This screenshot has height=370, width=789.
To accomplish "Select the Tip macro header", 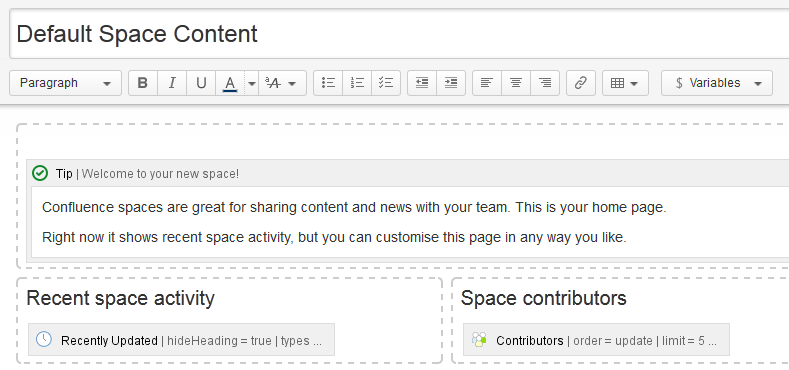I will click(408, 174).
